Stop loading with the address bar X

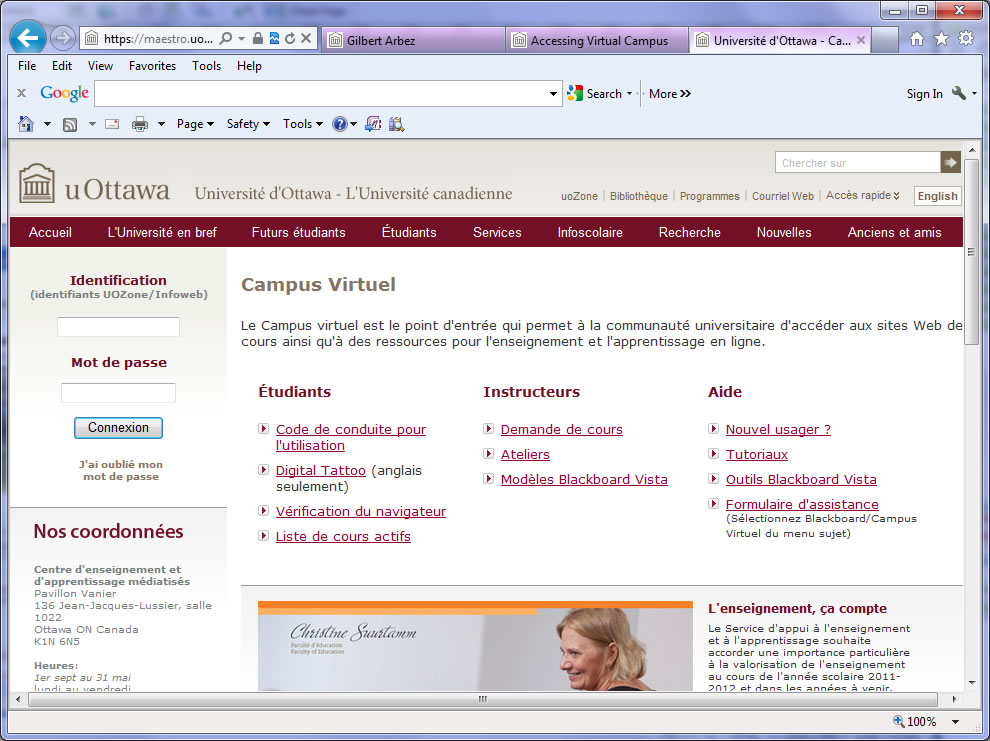point(306,39)
